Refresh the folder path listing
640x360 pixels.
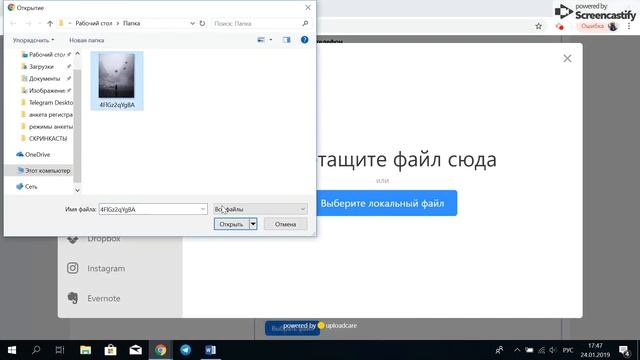202,23
